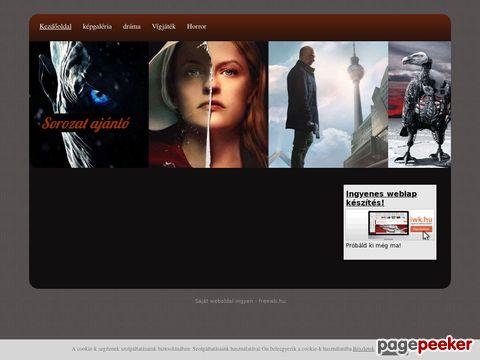This screenshot has width=480, height=360.
Task: Click the mechanical vulture banner image
Action: point(419,104)
